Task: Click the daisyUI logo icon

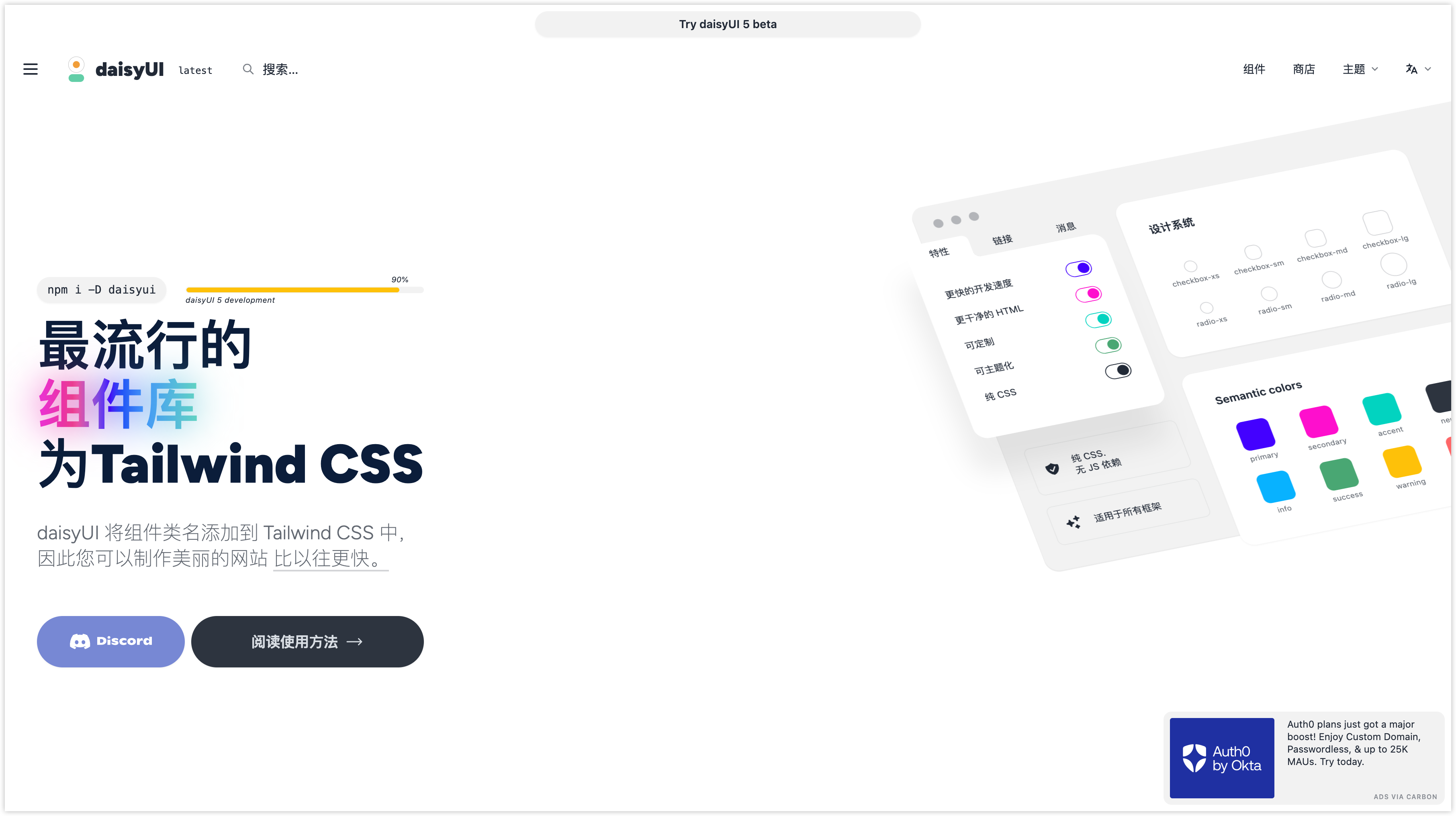Action: click(x=76, y=69)
